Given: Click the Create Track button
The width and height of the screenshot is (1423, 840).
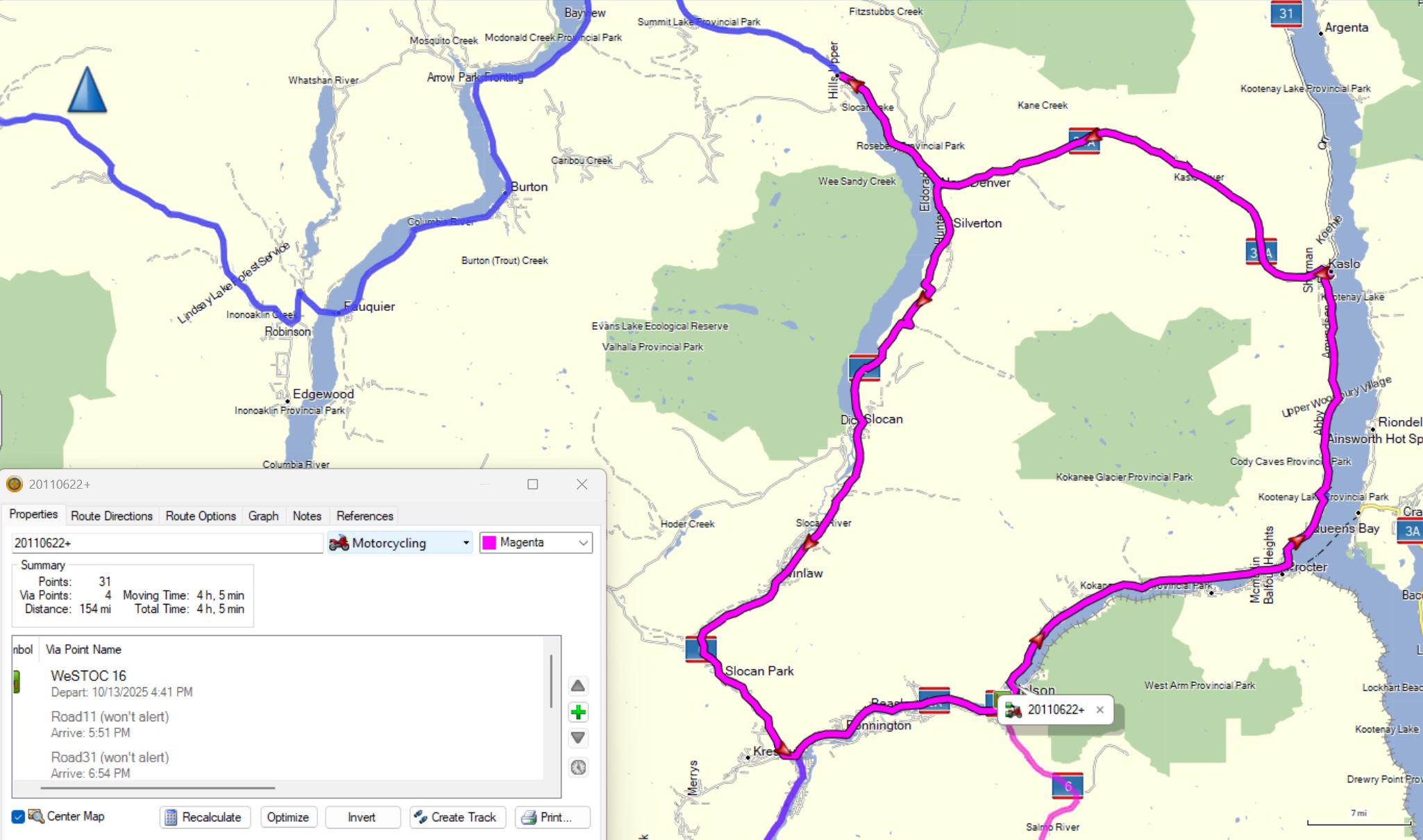Looking at the screenshot, I should click(457, 817).
